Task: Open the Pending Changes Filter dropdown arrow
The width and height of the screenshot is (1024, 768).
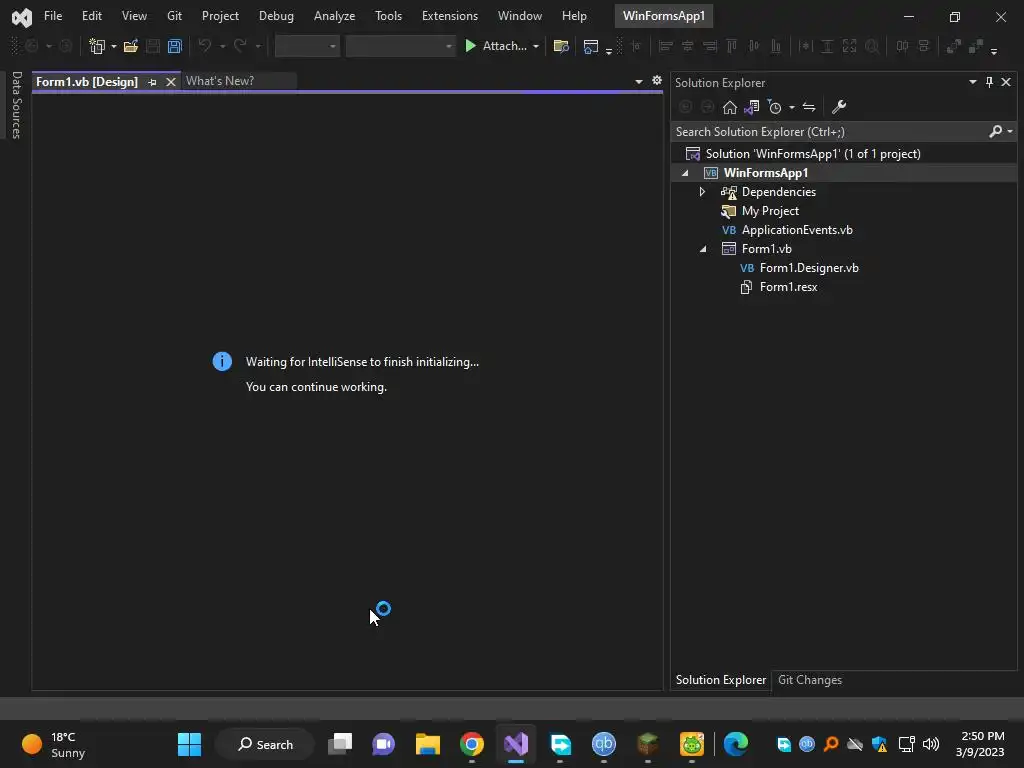Action: [x=792, y=107]
